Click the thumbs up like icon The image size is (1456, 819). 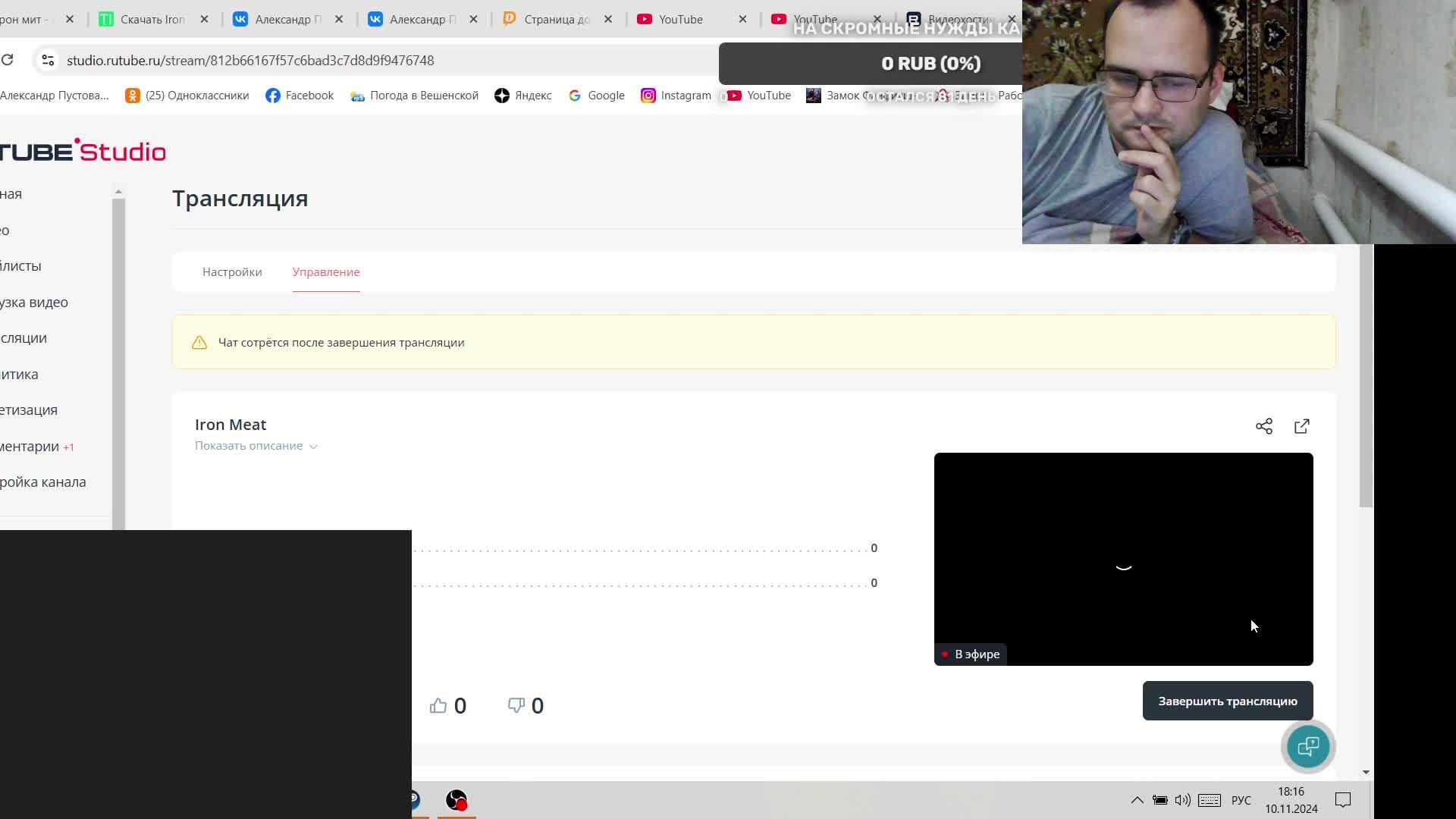(438, 706)
